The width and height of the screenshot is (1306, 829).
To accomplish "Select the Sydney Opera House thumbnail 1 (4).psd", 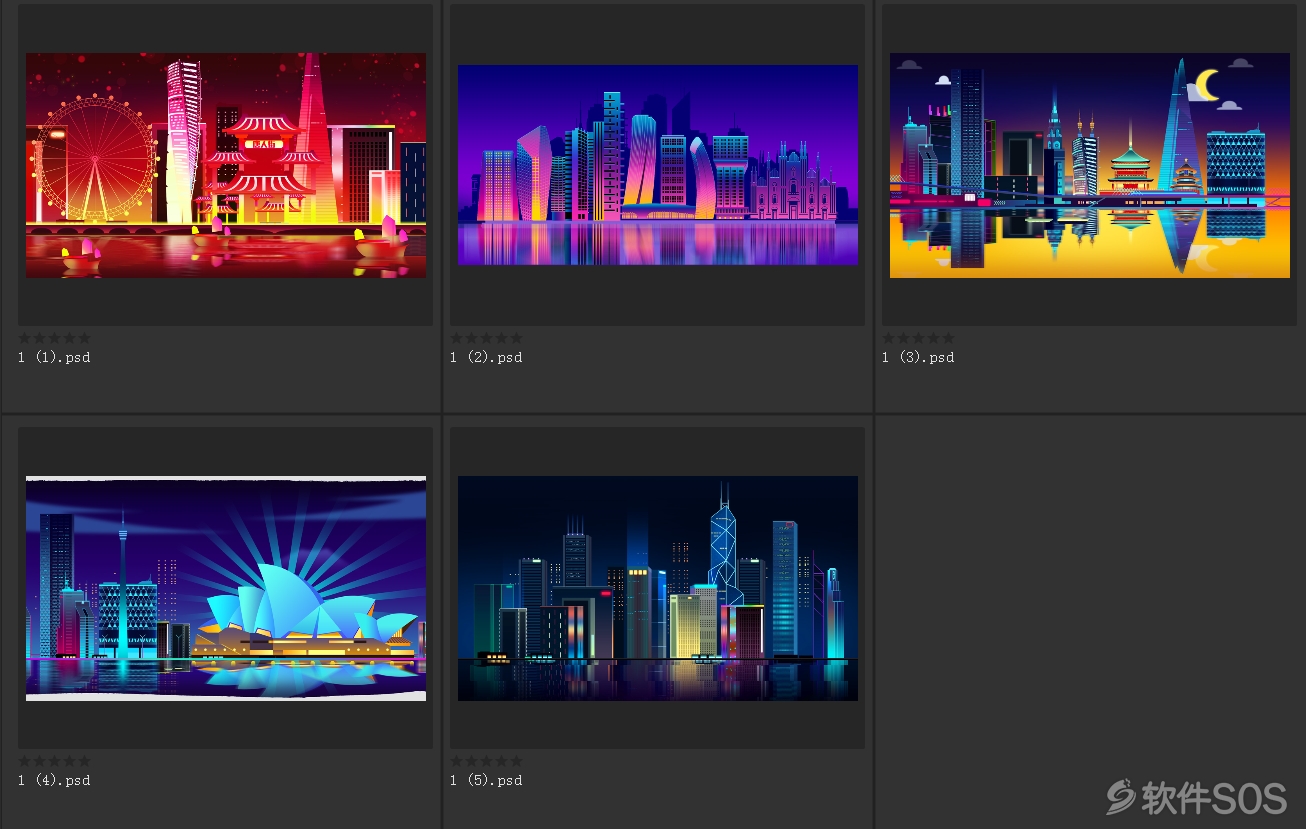I will pyautogui.click(x=226, y=588).
